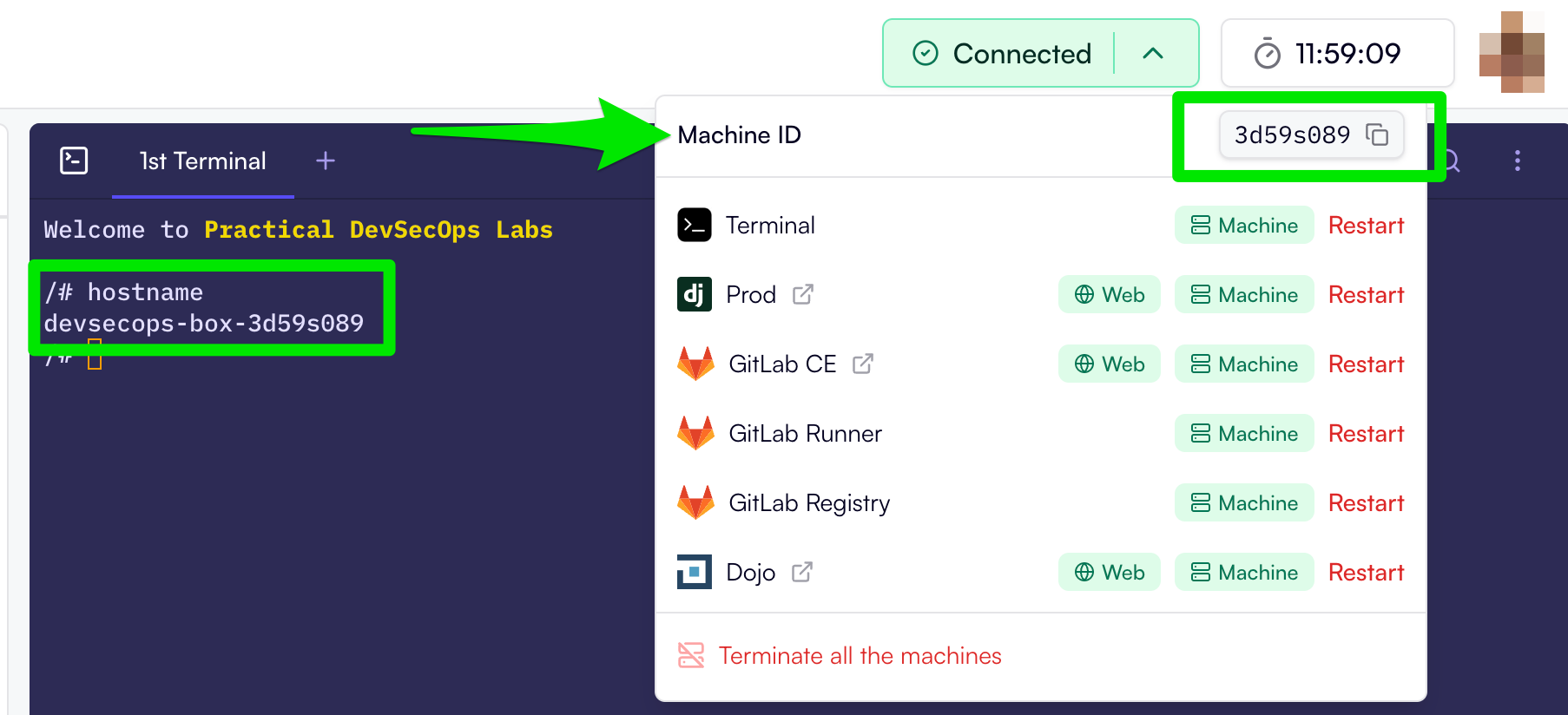Open GitLab CE external link icon
Viewport: 1568px width, 715px height.
tap(862, 364)
